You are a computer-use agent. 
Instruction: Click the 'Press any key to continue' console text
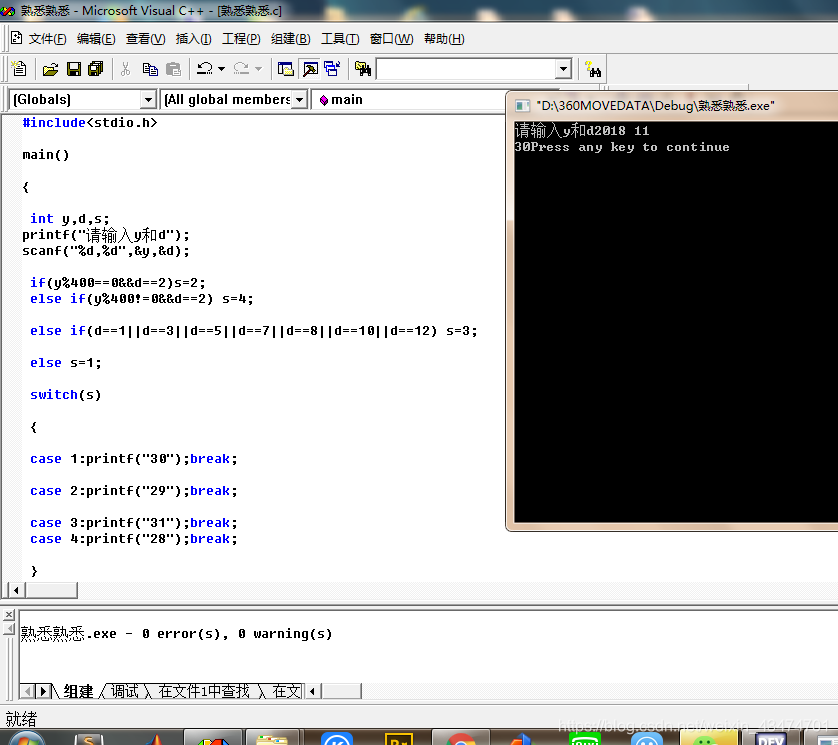tap(631, 147)
